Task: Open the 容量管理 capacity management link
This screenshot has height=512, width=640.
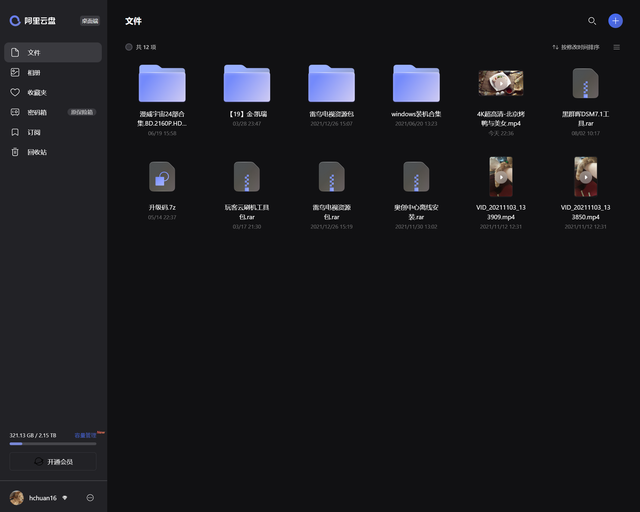Action: (85, 436)
